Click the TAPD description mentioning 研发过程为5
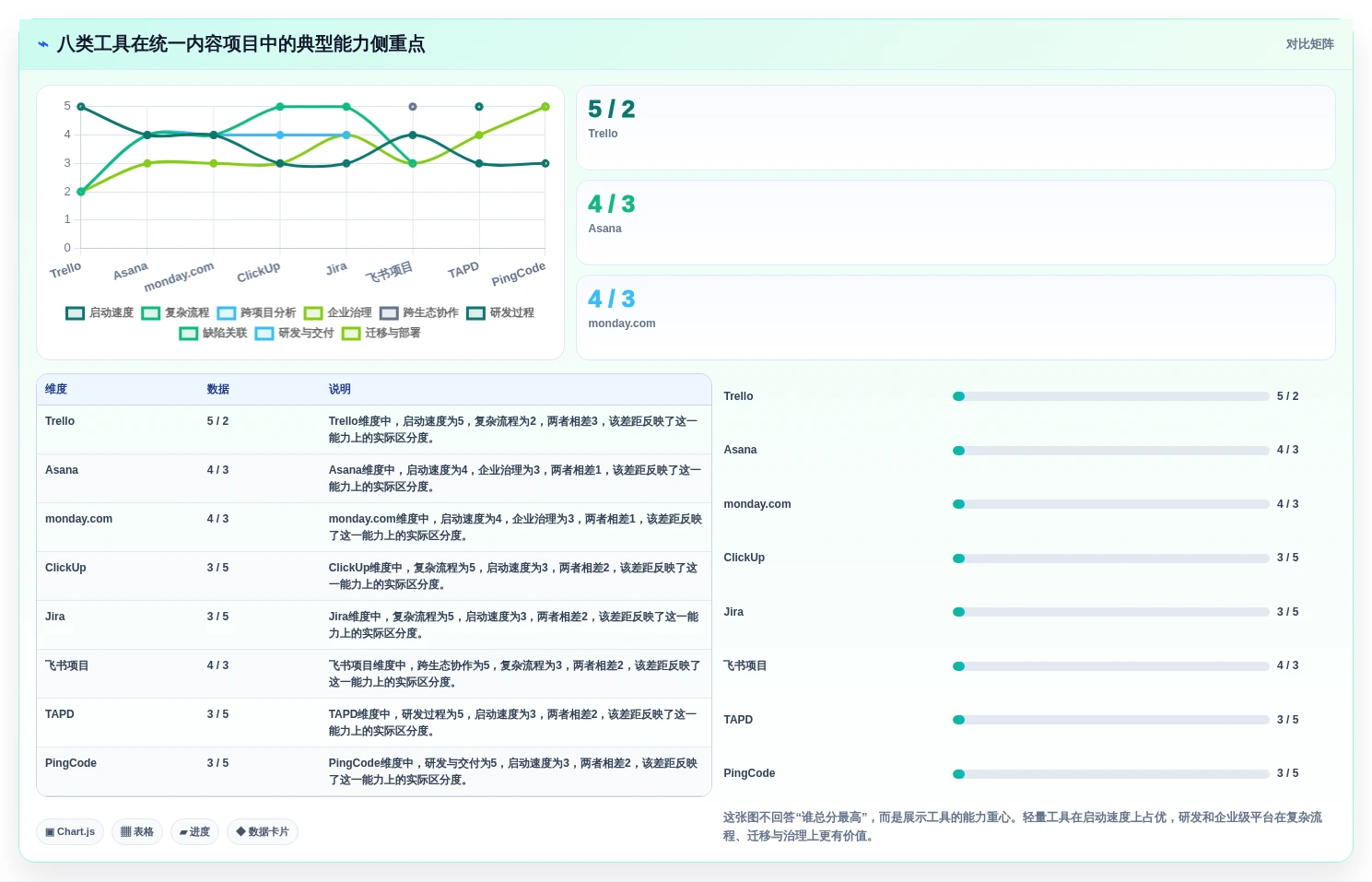This screenshot has width=1372, height=882. pos(514,723)
